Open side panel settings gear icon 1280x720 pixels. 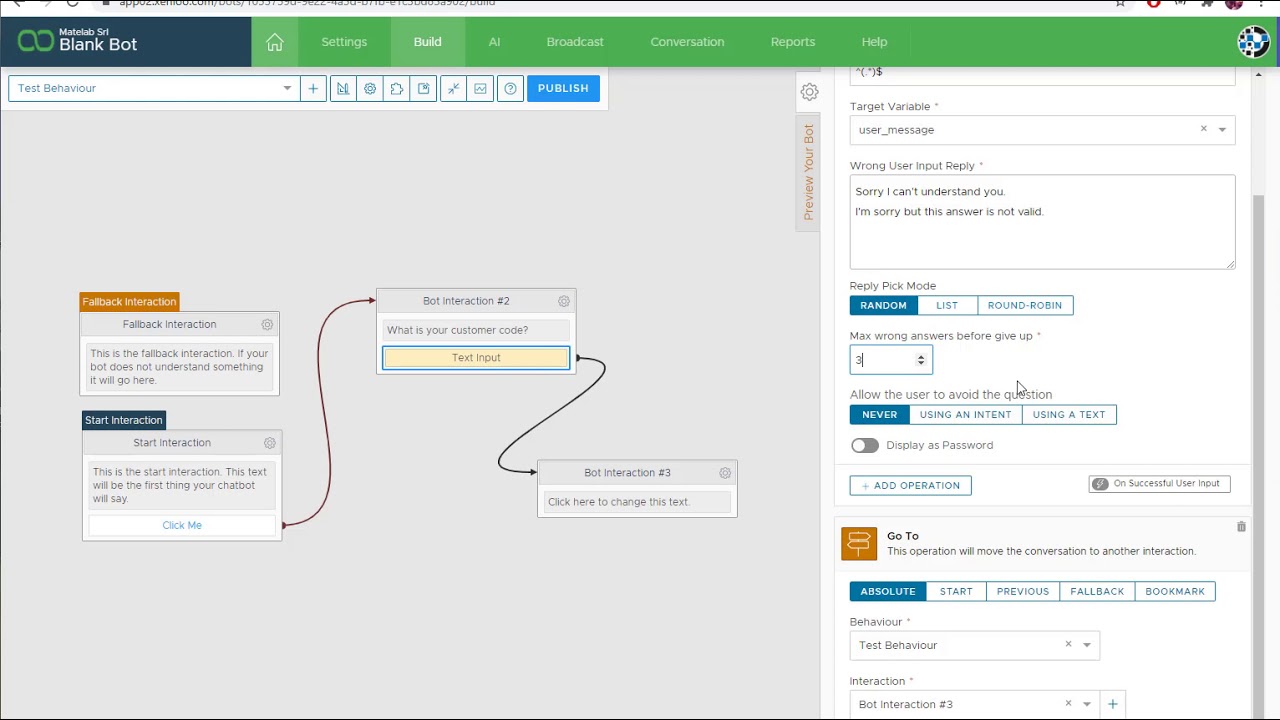click(x=809, y=92)
